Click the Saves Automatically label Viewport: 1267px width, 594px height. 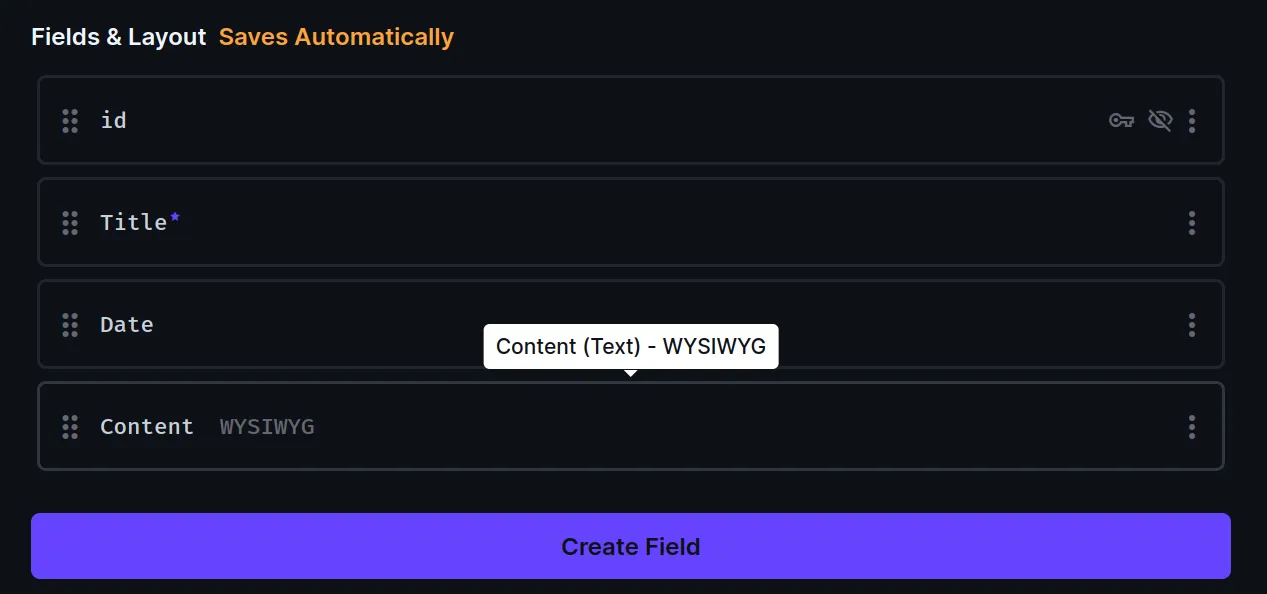336,37
